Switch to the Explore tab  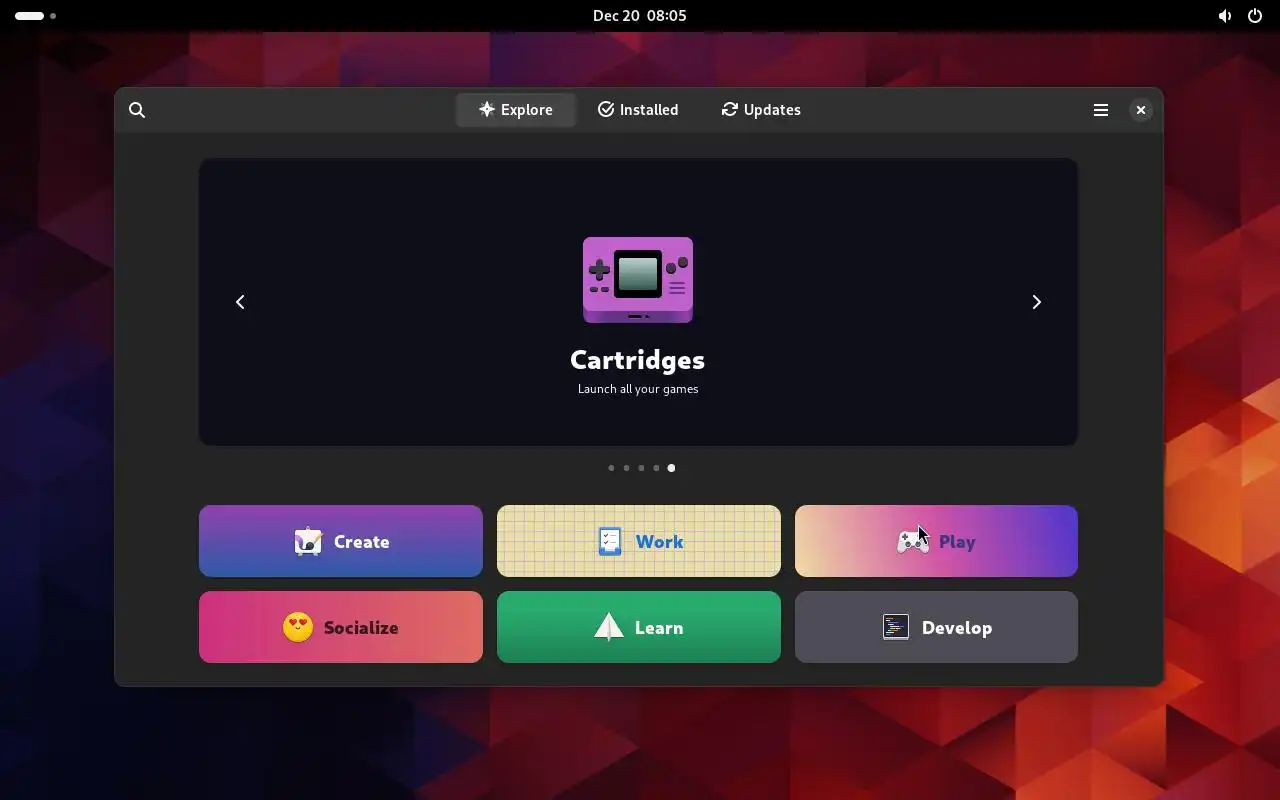pyautogui.click(x=516, y=110)
